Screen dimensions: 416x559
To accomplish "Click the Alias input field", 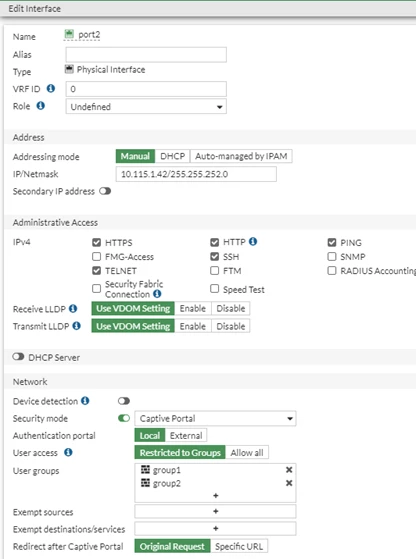I will pyautogui.click(x=146, y=55).
